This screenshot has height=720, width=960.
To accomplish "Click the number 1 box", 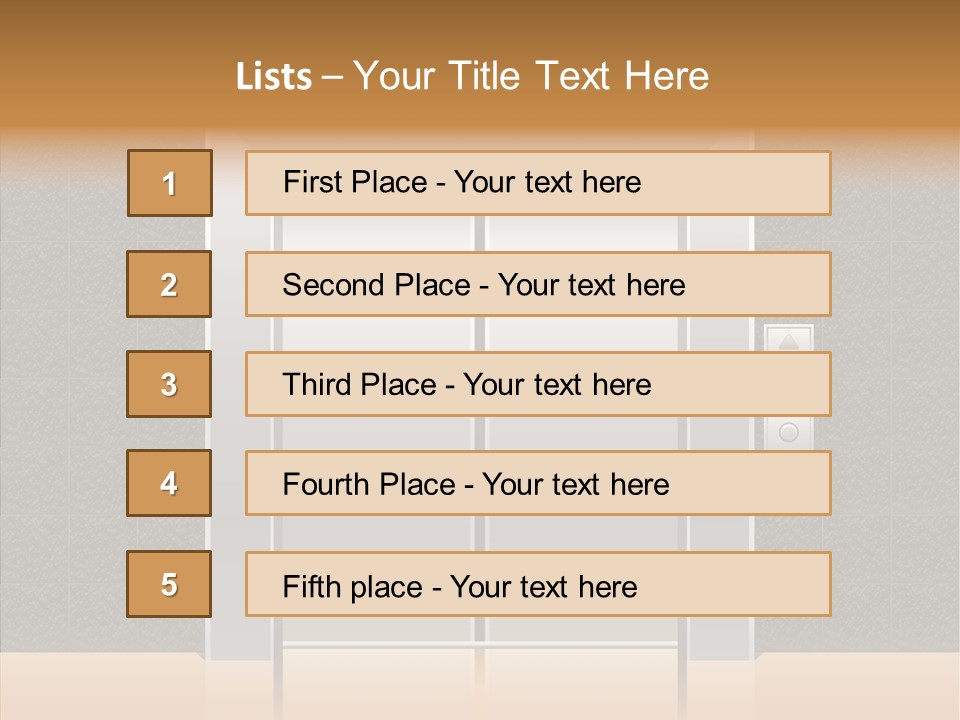I will (x=170, y=183).
